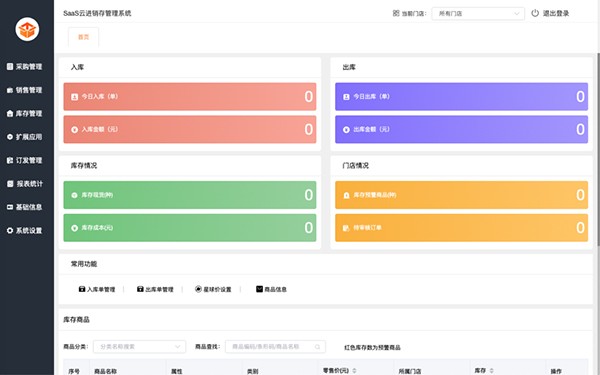Open 销售管理 menu in sidebar
Image resolution: width=600 pixels, height=375 pixels.
25,90
